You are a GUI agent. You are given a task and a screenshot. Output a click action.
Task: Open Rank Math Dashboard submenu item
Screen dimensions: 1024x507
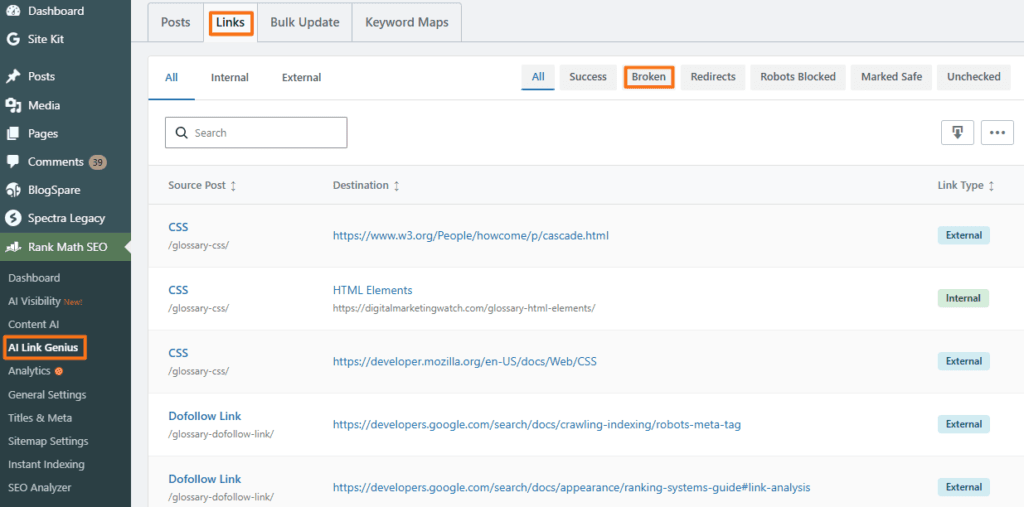[34, 278]
